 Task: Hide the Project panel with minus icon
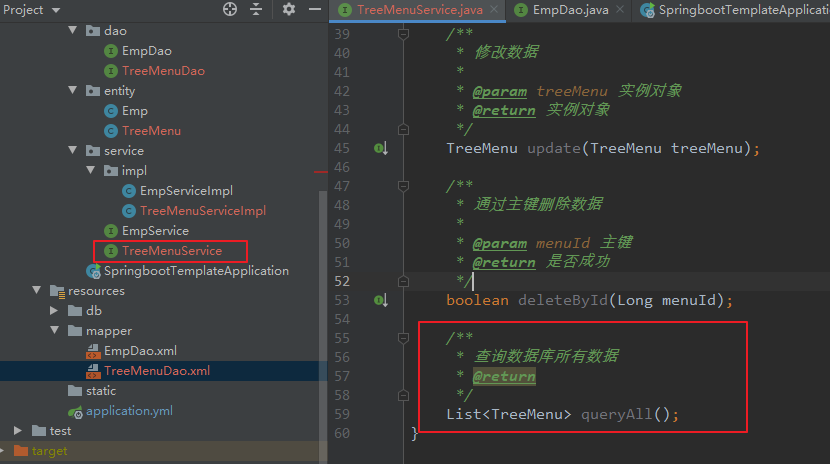point(315,9)
